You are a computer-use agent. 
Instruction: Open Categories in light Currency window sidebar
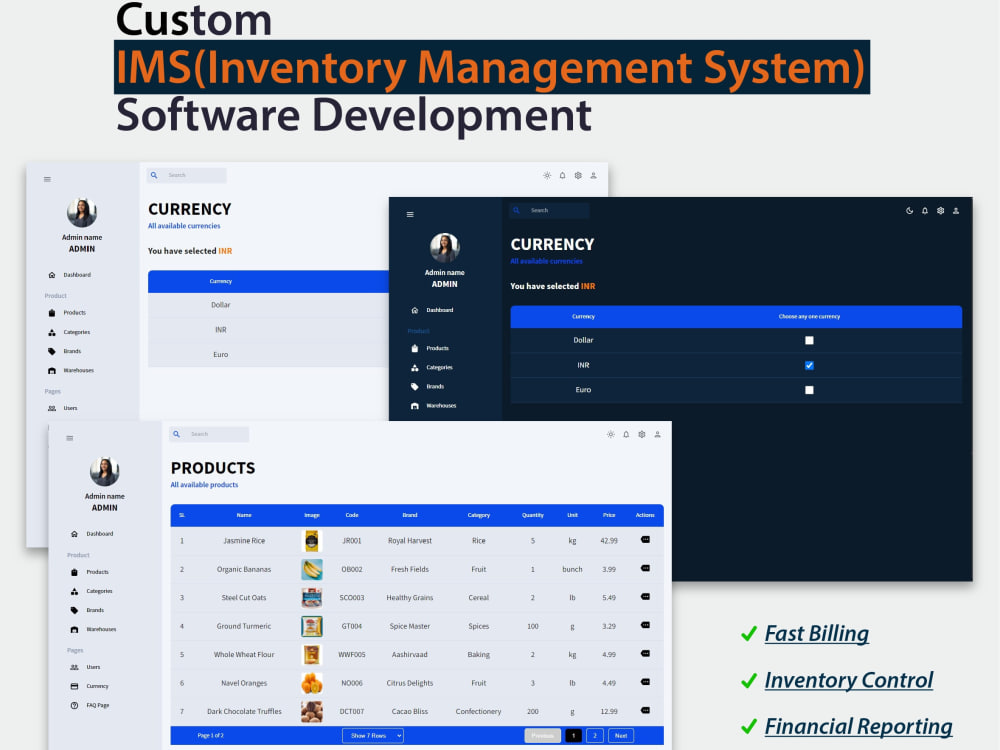(x=69, y=332)
